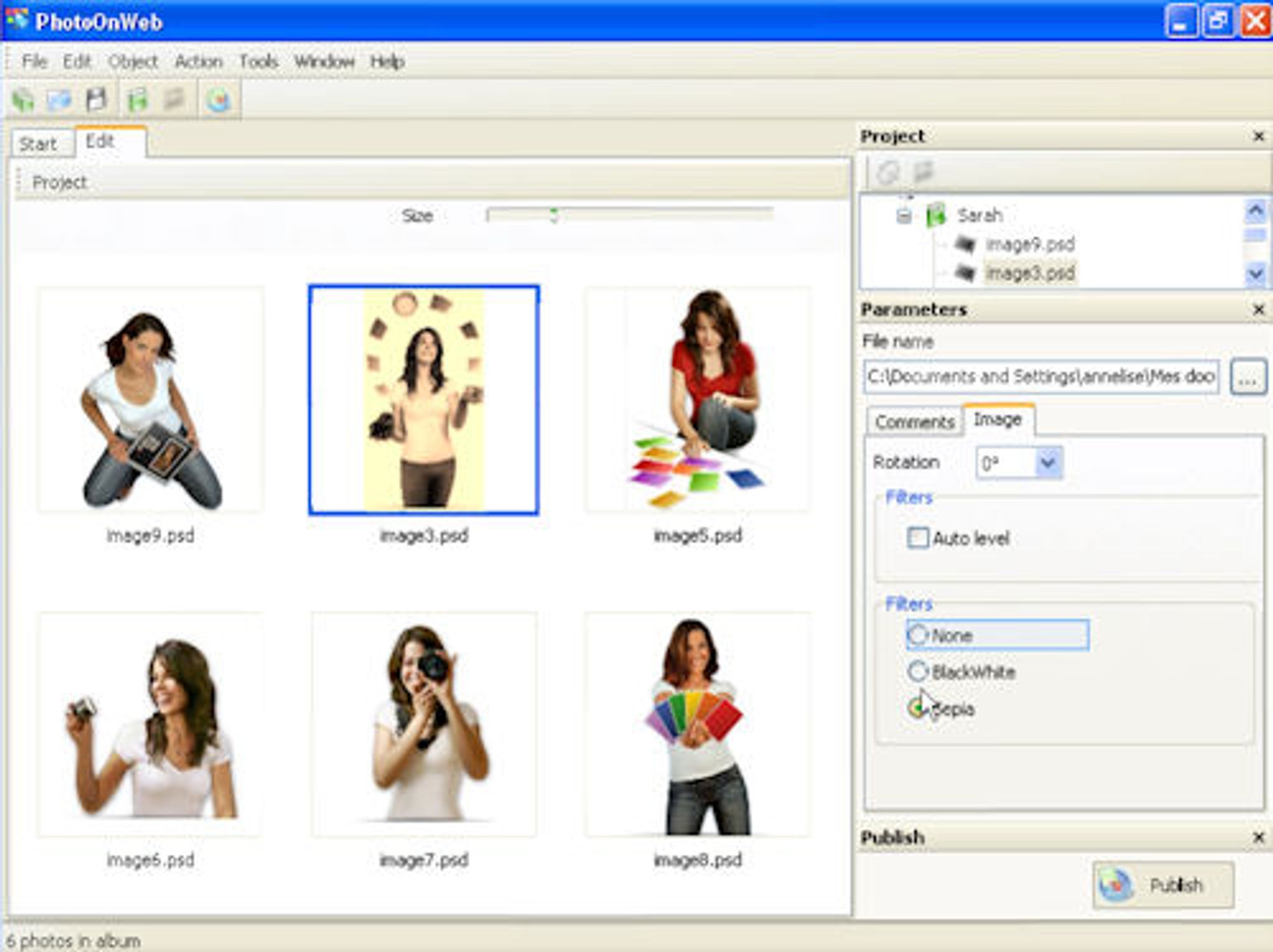Select the image8.psd thumbnail
The width and height of the screenshot is (1273, 952).
[698, 724]
